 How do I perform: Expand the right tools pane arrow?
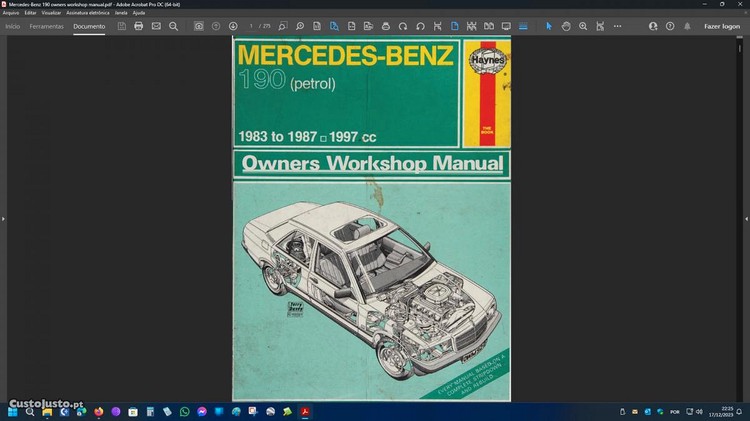[745, 218]
